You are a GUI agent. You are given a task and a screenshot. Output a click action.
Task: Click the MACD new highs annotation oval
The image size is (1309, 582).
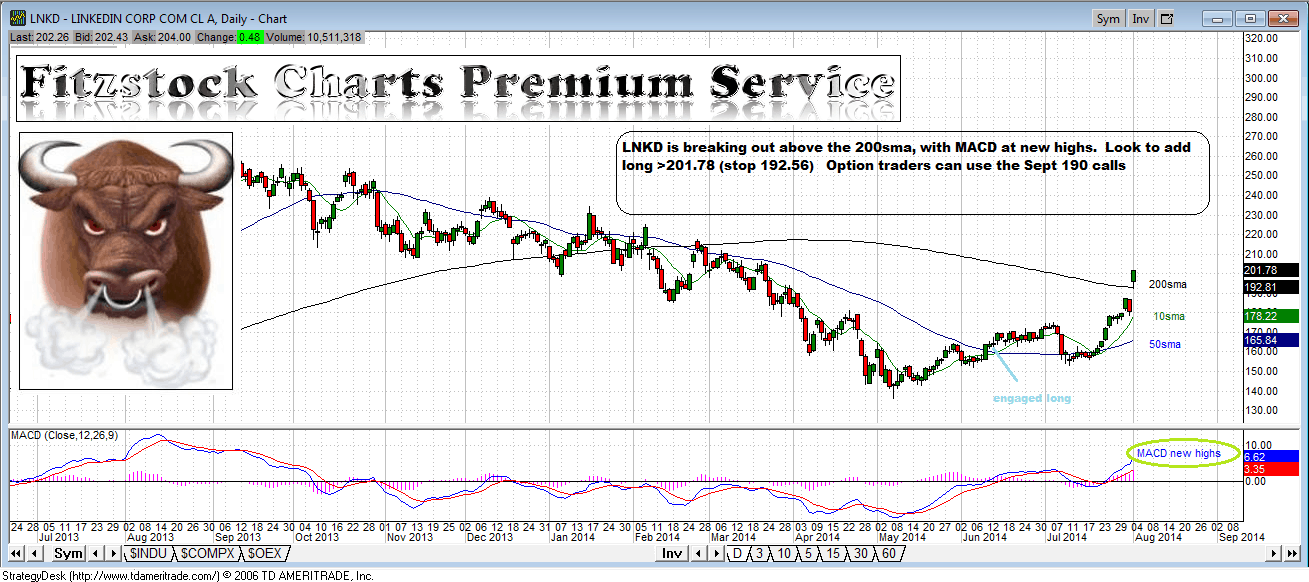[x=1179, y=453]
